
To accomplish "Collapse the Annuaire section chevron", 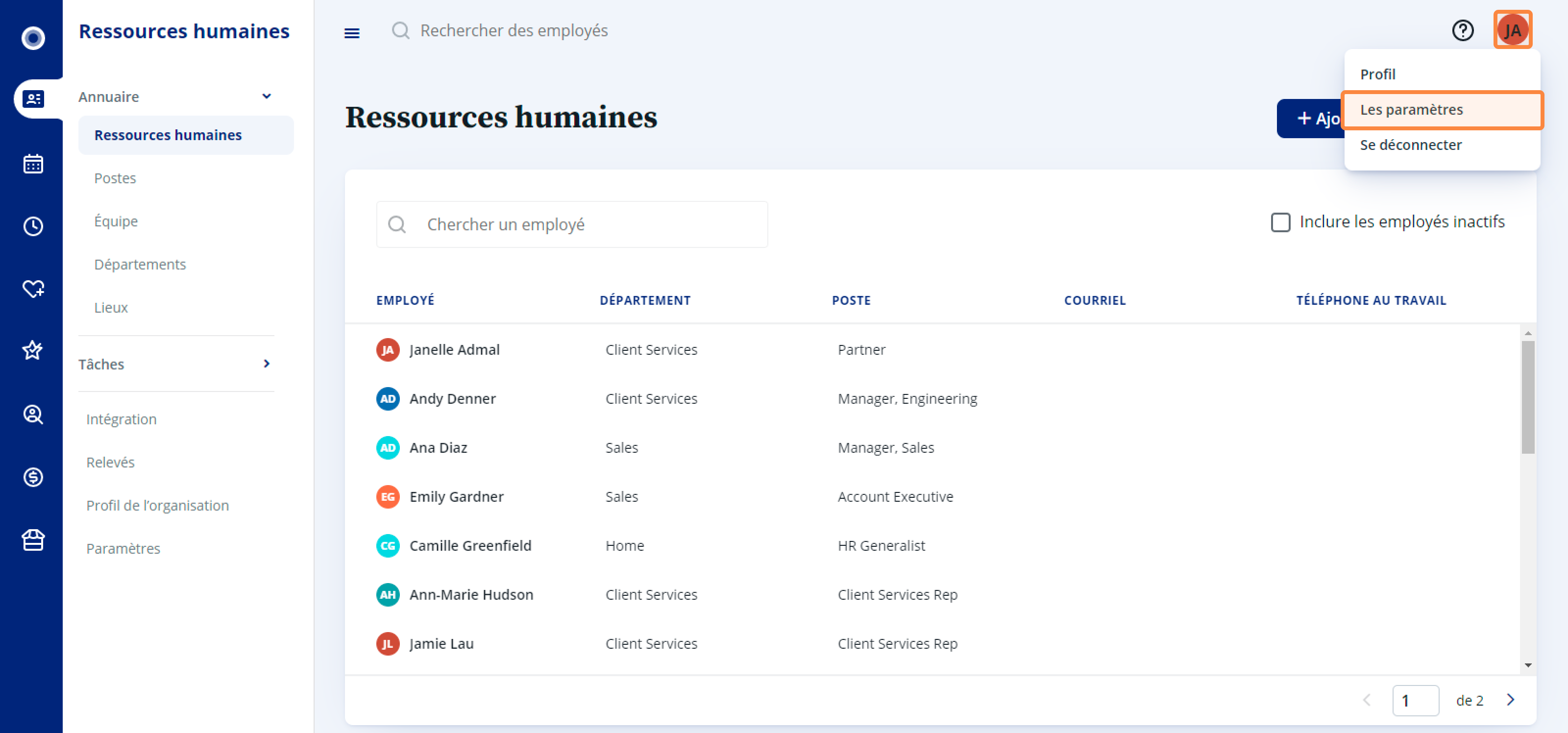I will (267, 96).
